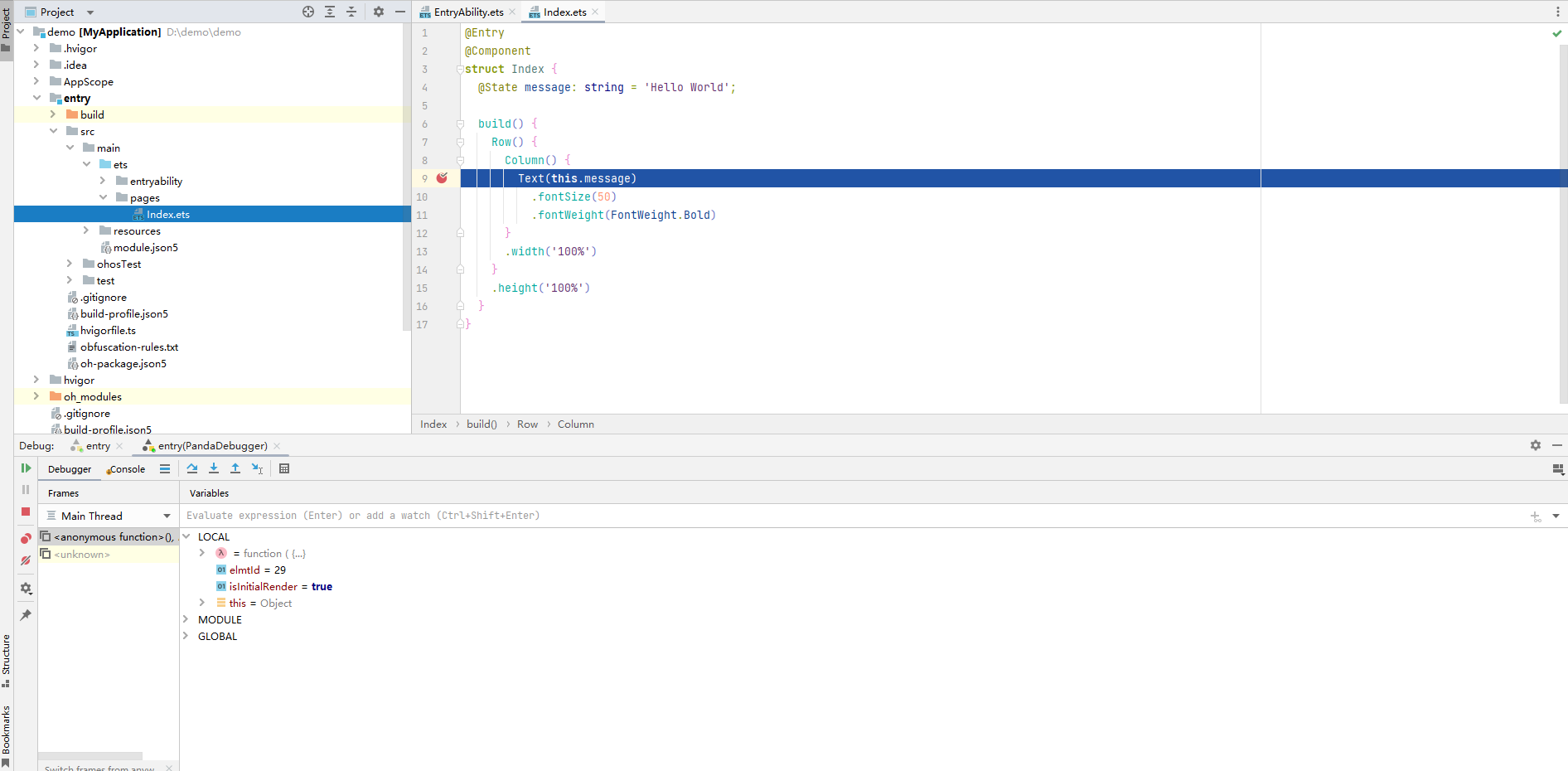Add watch with plus icon

pos(1536,516)
